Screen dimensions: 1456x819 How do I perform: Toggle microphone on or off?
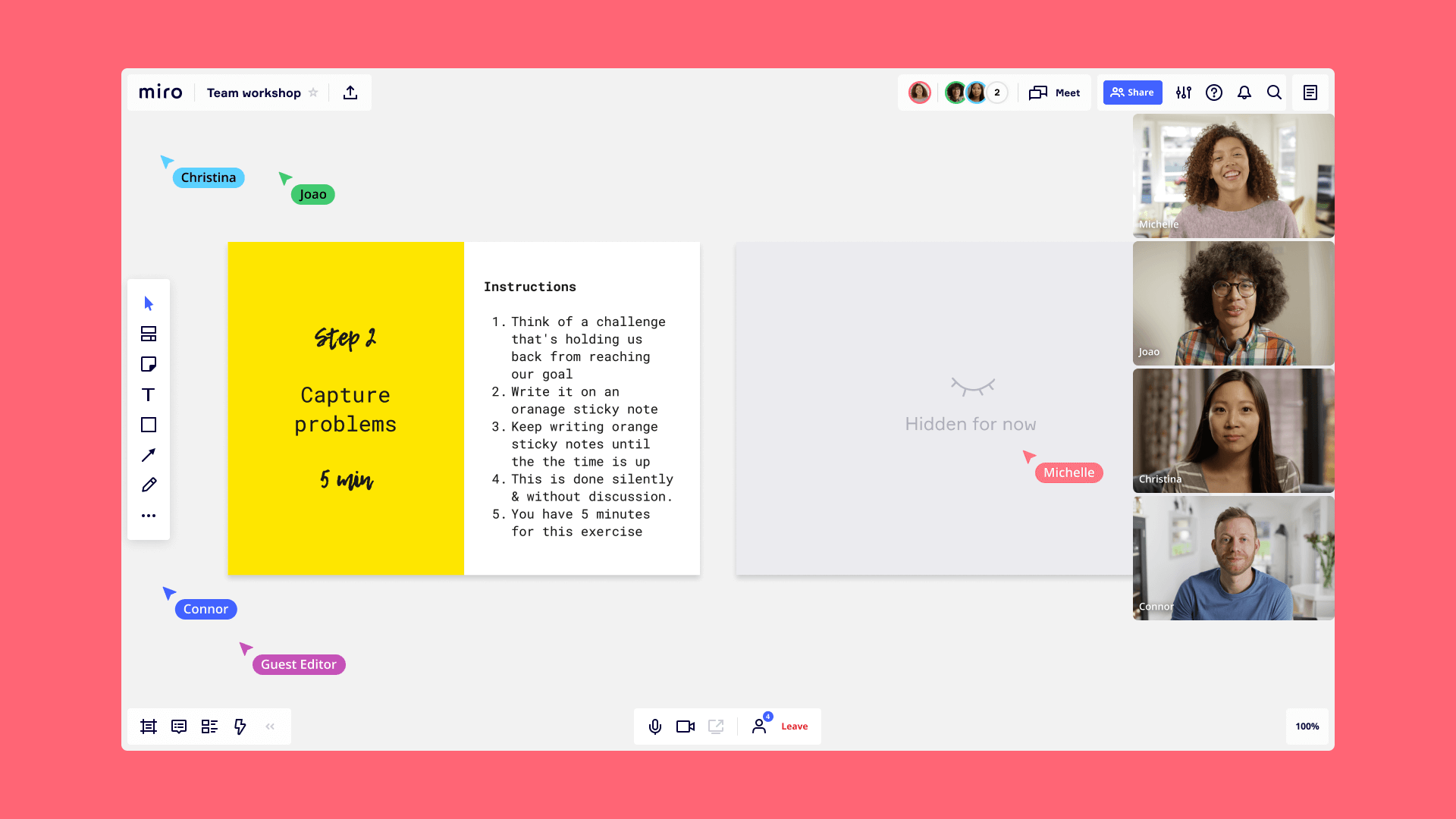[656, 726]
